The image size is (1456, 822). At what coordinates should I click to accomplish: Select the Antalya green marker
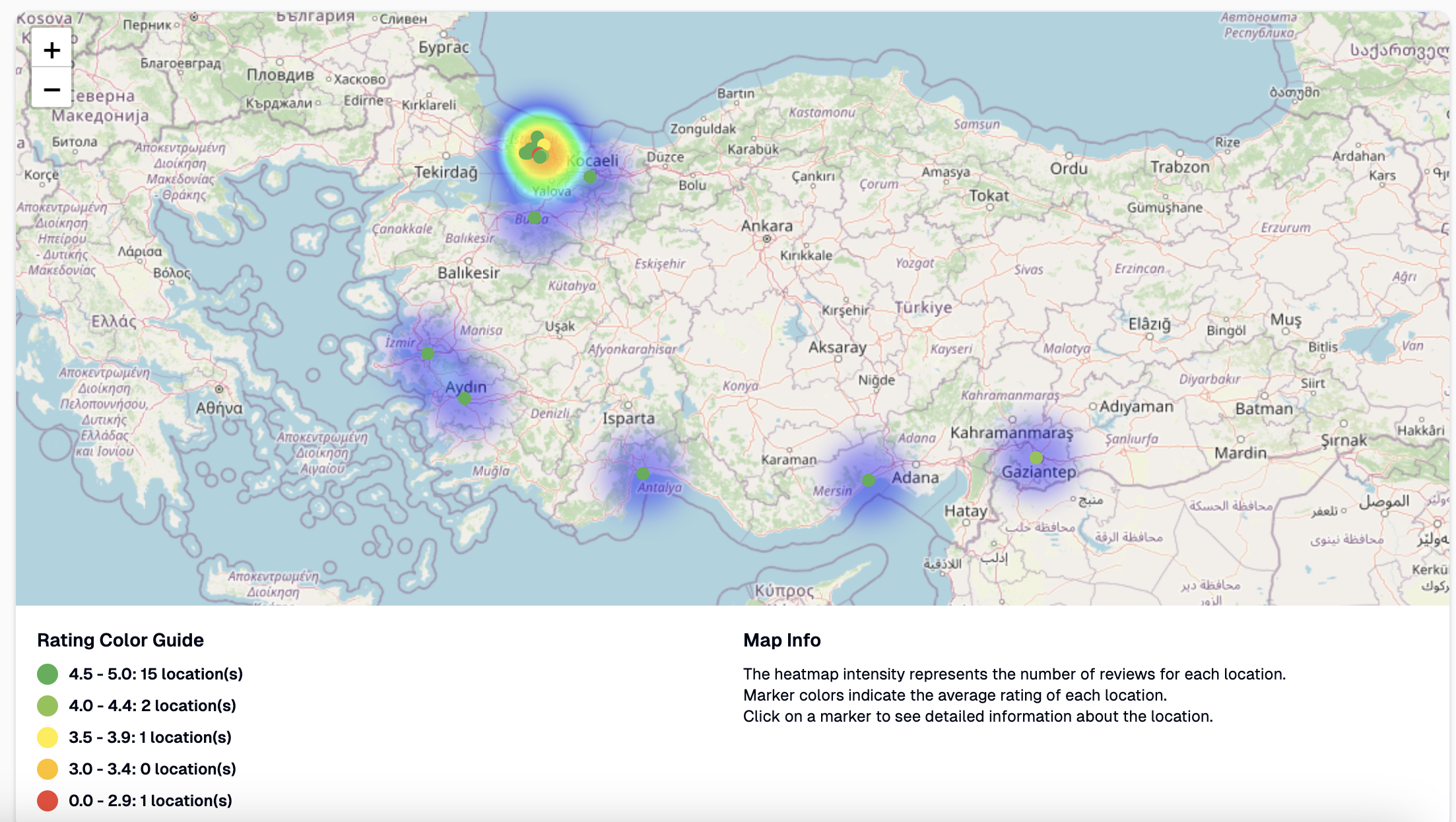pyautogui.click(x=643, y=473)
